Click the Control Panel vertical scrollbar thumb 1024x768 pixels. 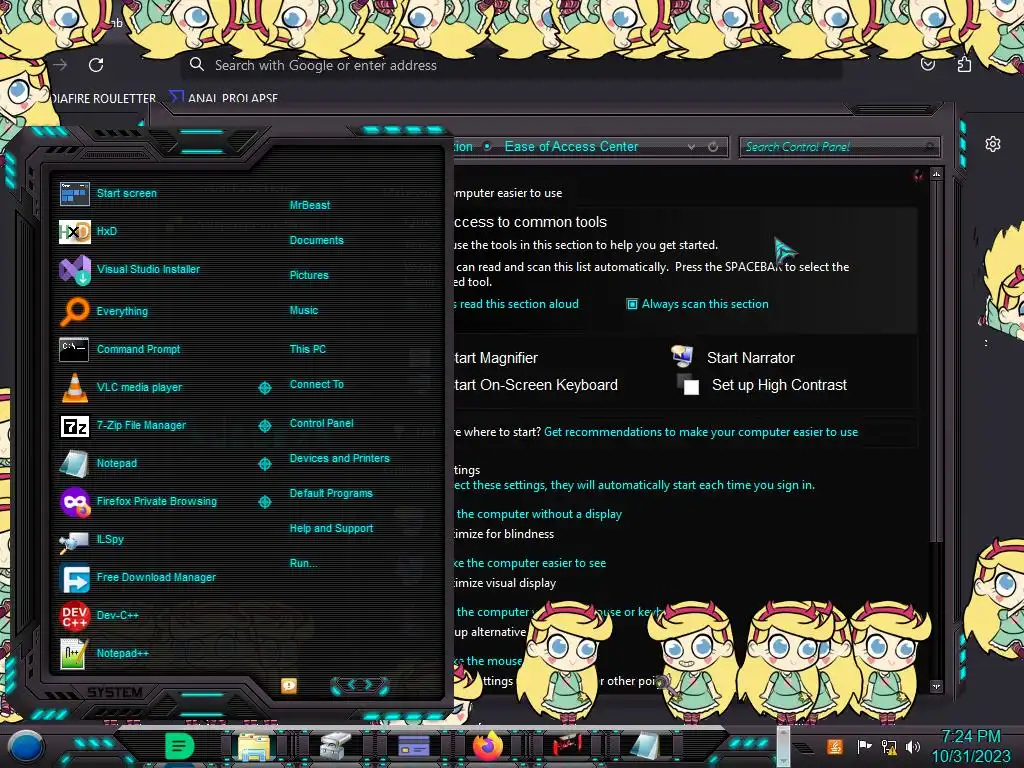[936, 360]
